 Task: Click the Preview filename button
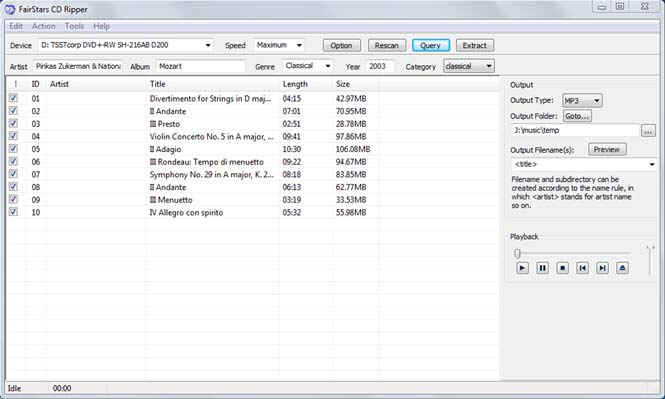[607, 149]
